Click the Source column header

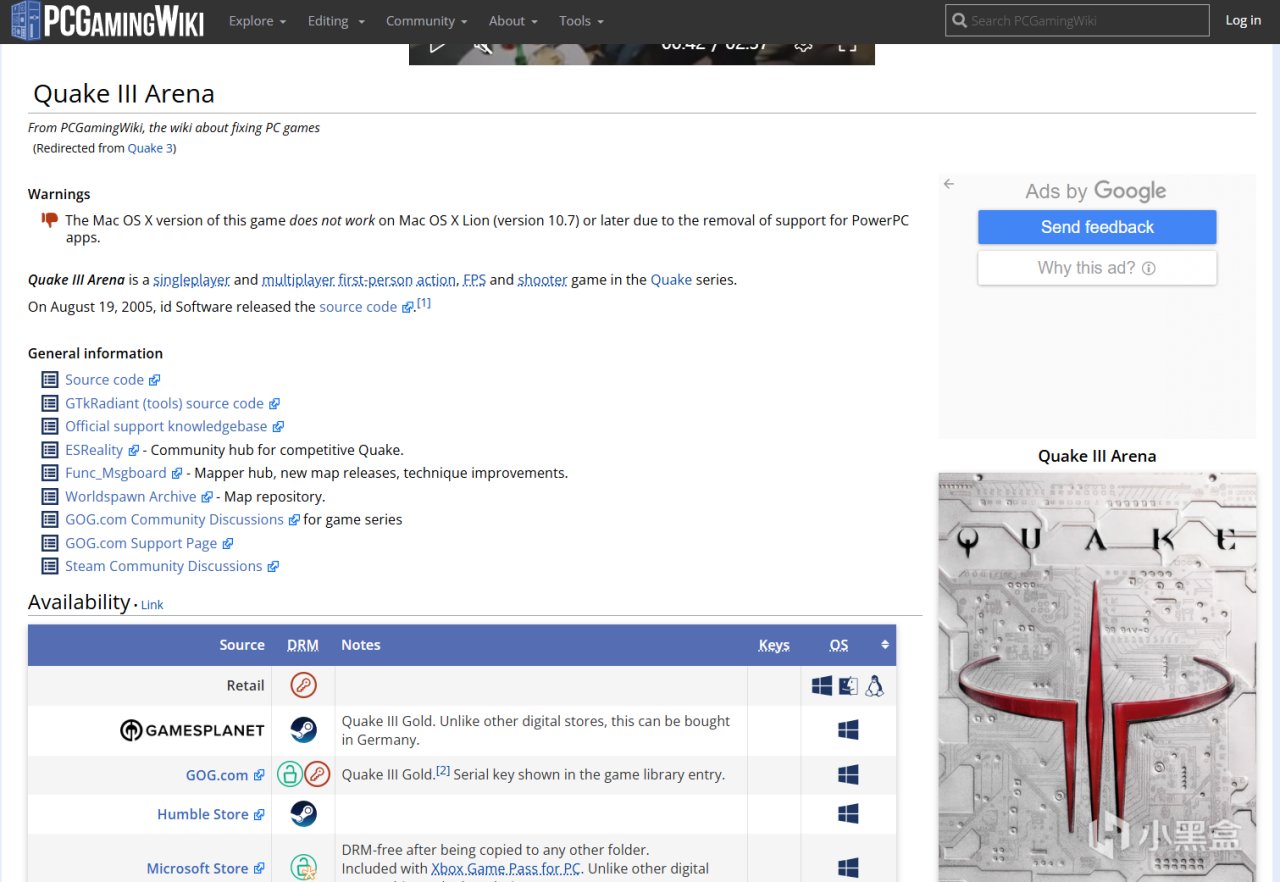[242, 645]
